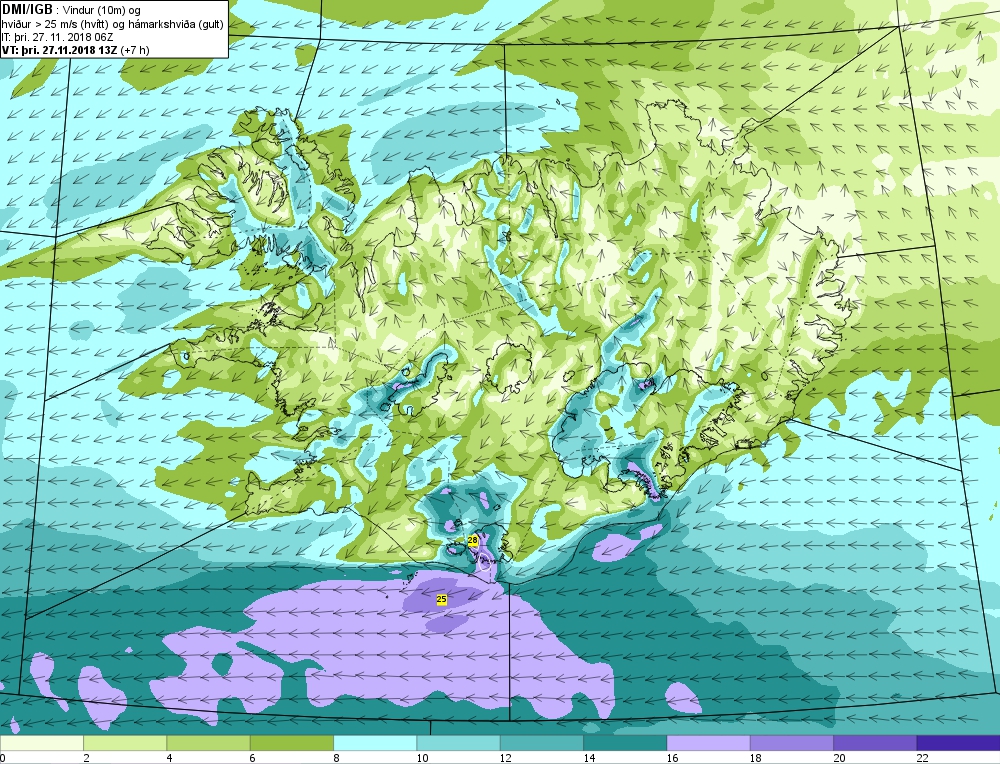Click the legend scale number '22'
This screenshot has width=1000, height=764.
point(922,758)
